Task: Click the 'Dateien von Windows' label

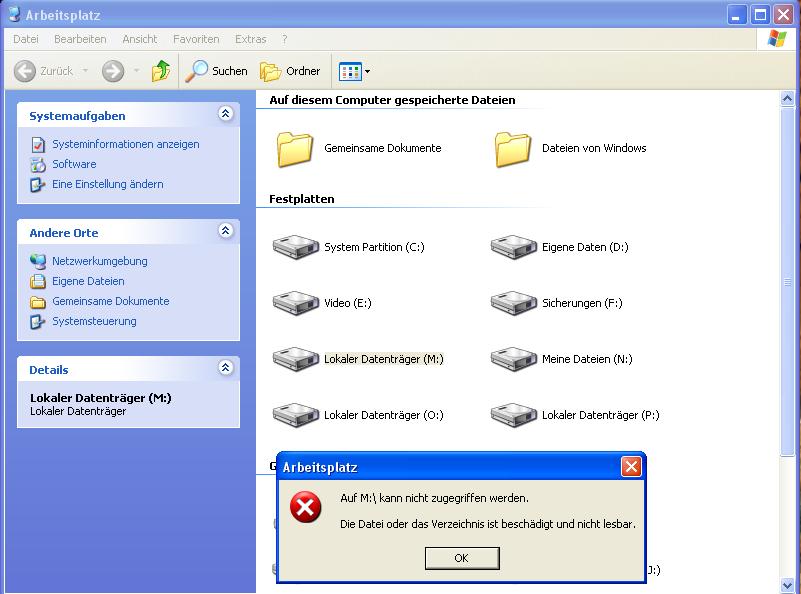Action: point(594,148)
